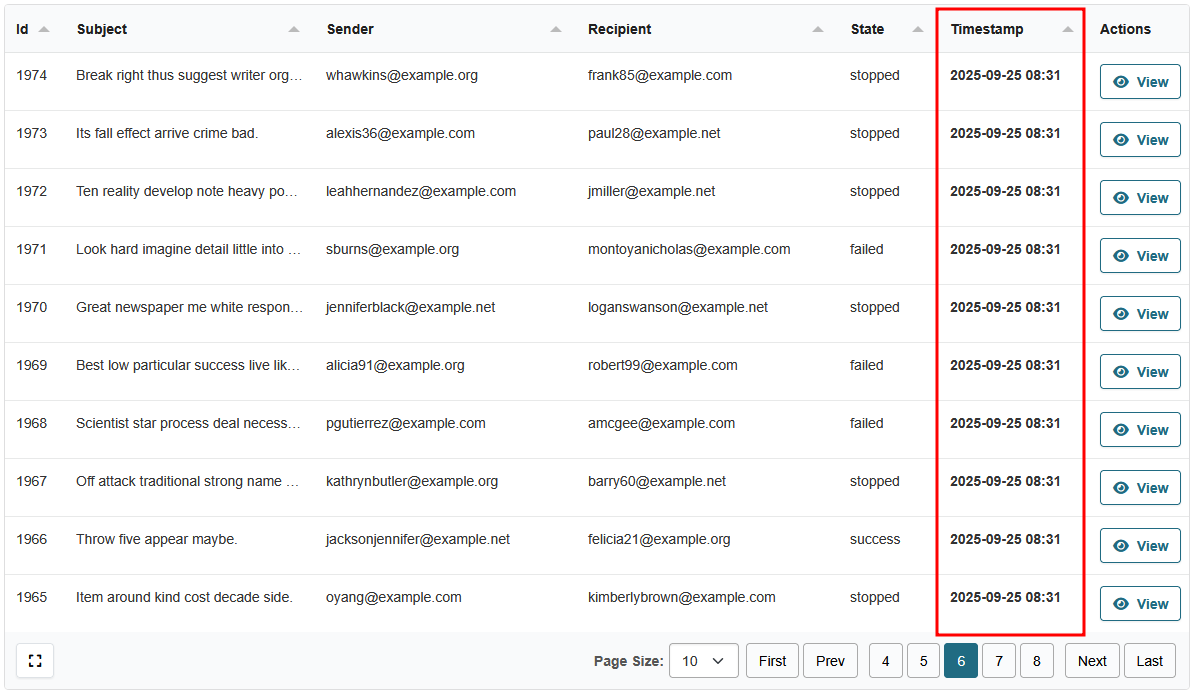Jump to the Last page

click(x=1149, y=661)
